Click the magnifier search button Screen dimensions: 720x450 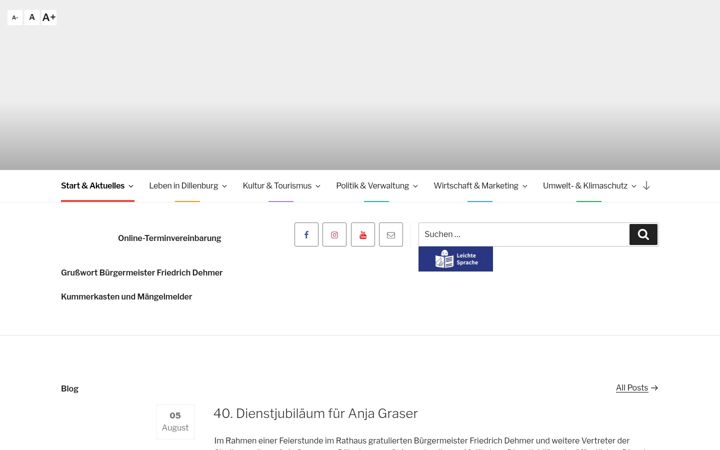coord(643,235)
